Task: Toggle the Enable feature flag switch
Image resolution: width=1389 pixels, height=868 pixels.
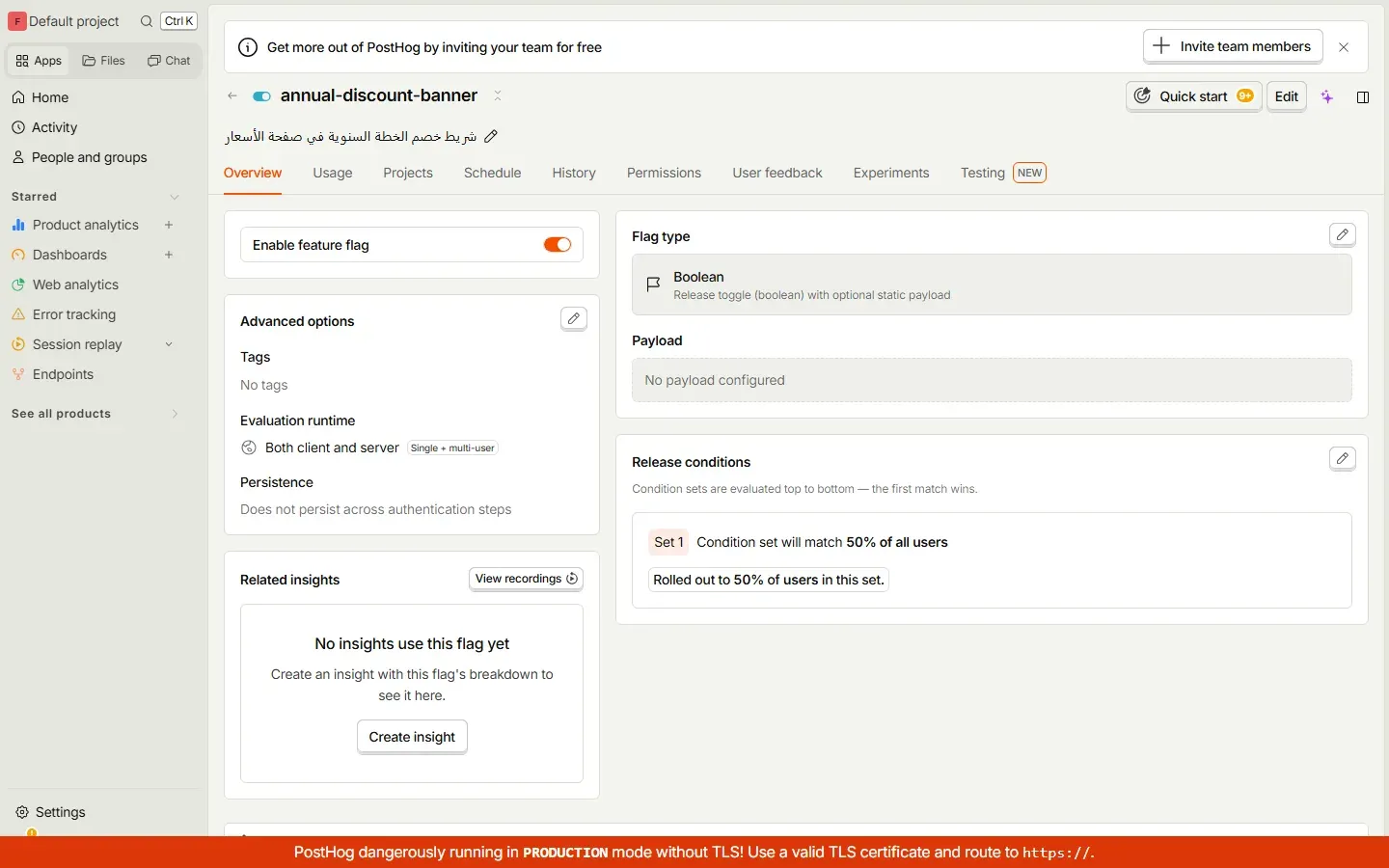Action: (x=558, y=245)
